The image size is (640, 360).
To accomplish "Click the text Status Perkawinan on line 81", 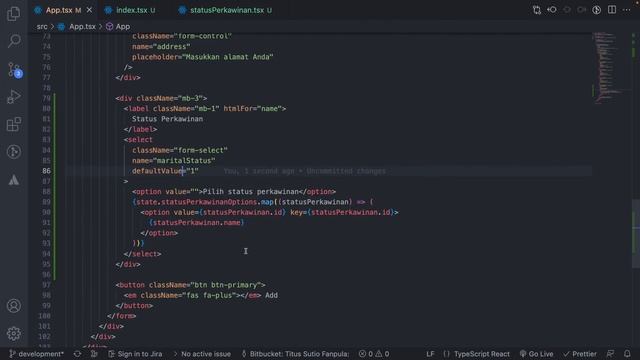I will point(167,119).
